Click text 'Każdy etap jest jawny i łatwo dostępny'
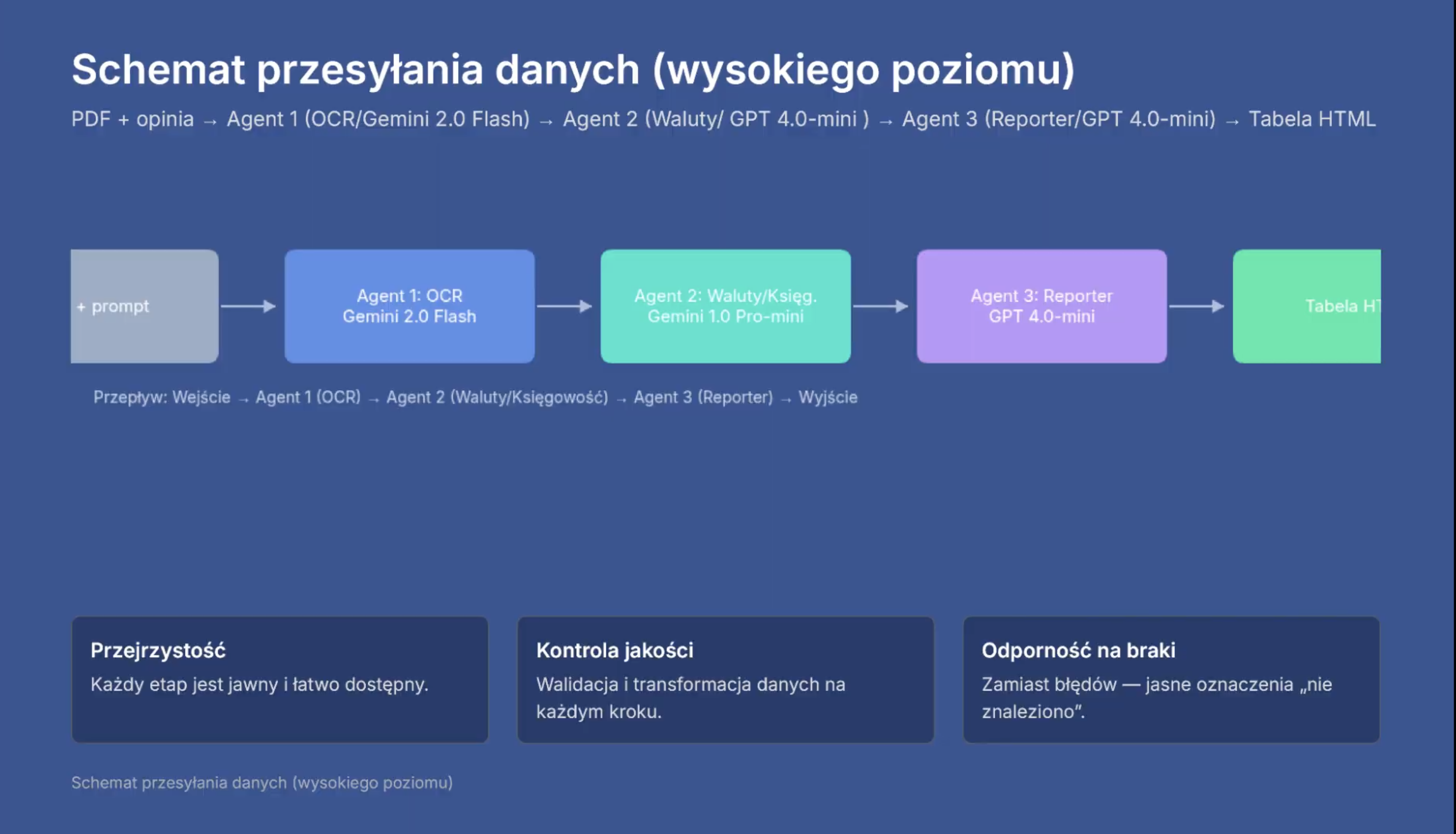The width and height of the screenshot is (1456, 834). (x=259, y=684)
